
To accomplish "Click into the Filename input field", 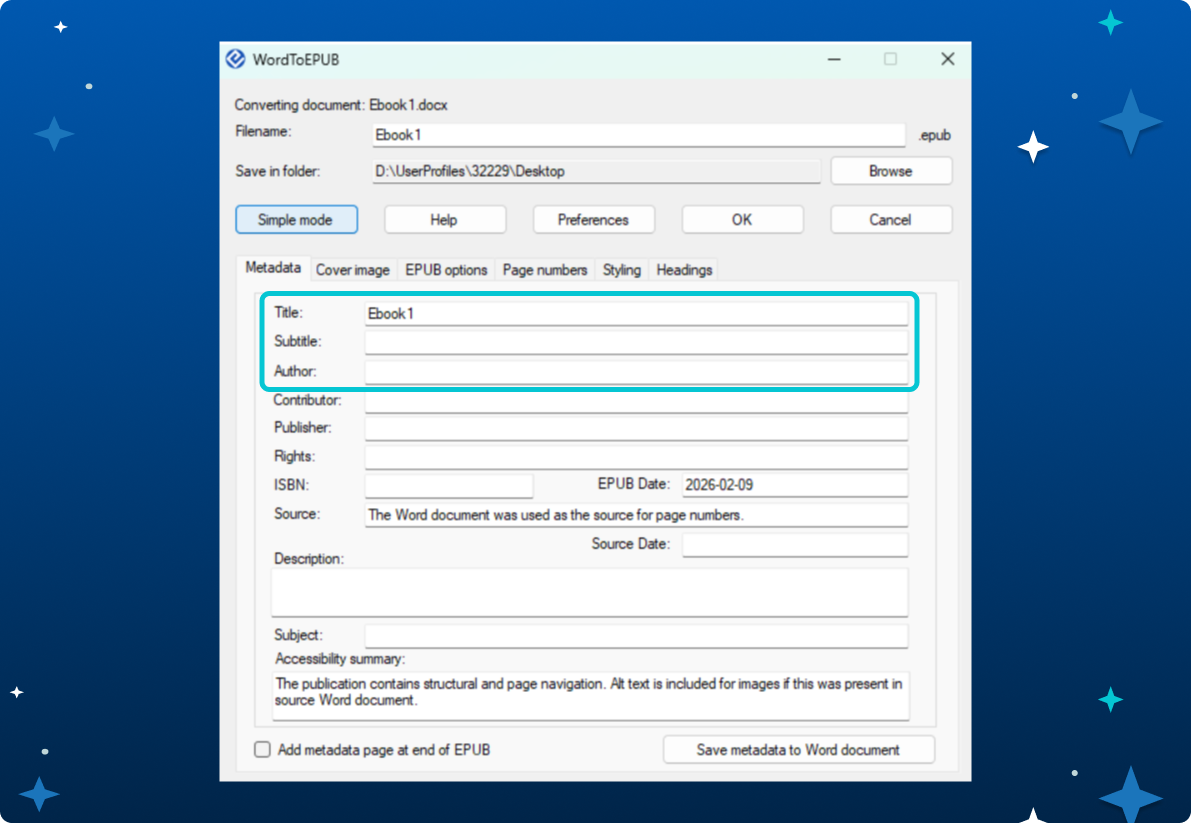I will click(638, 135).
